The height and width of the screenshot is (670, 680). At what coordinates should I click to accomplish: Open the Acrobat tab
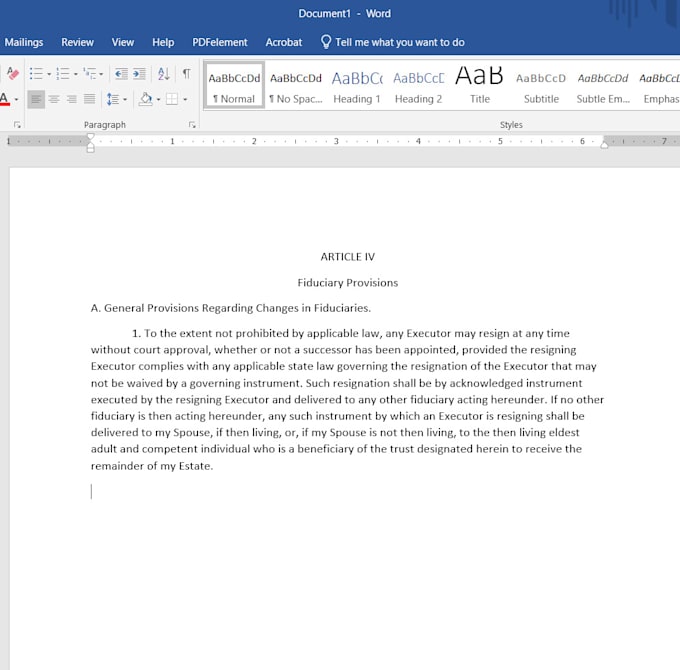point(284,42)
